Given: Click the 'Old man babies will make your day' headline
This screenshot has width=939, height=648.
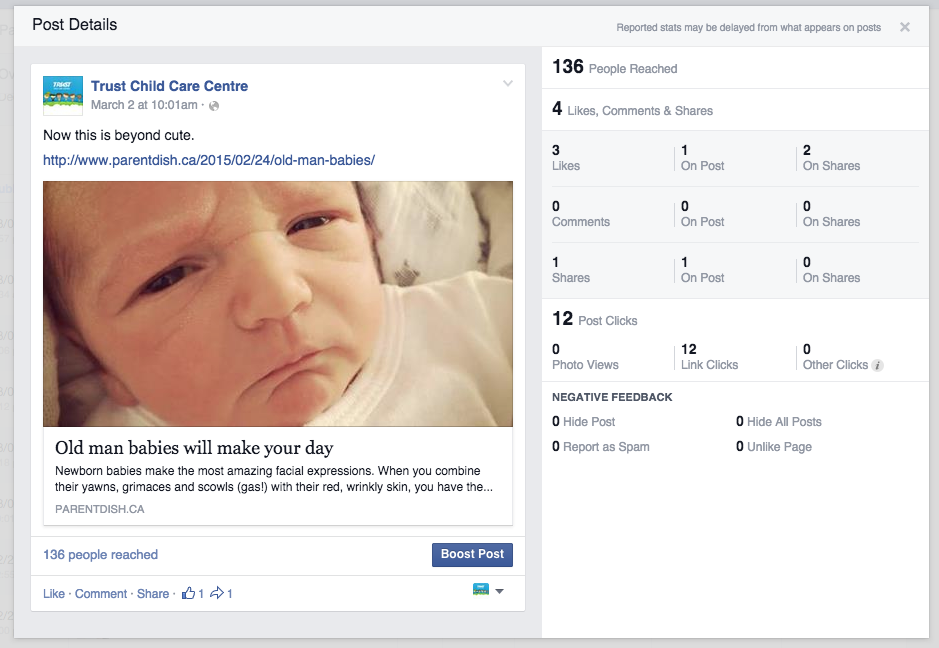Looking at the screenshot, I should pos(194,448).
